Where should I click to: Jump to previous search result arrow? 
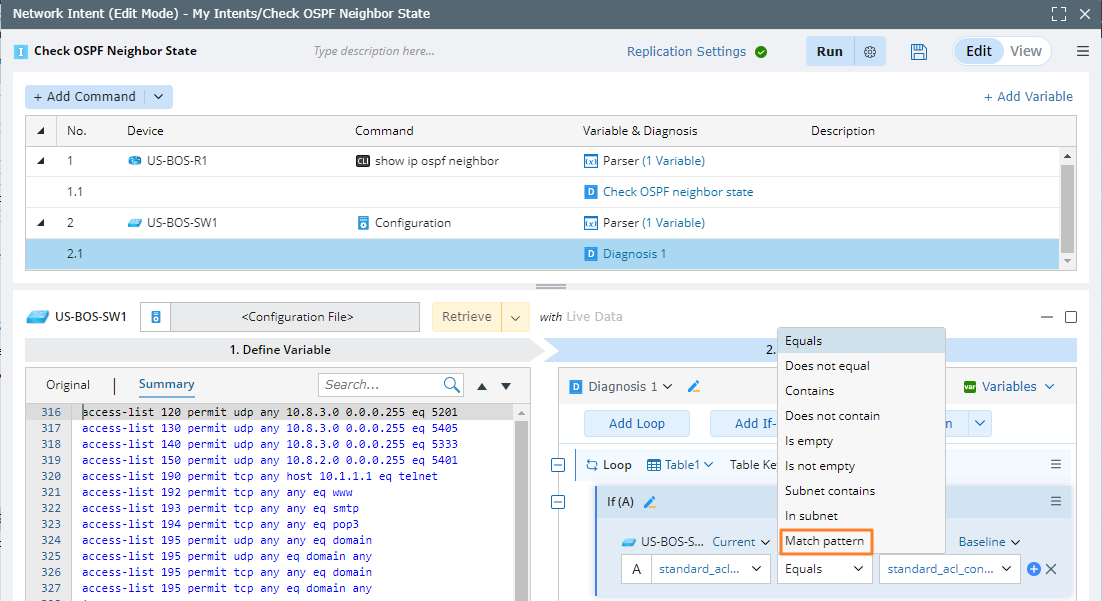point(482,386)
